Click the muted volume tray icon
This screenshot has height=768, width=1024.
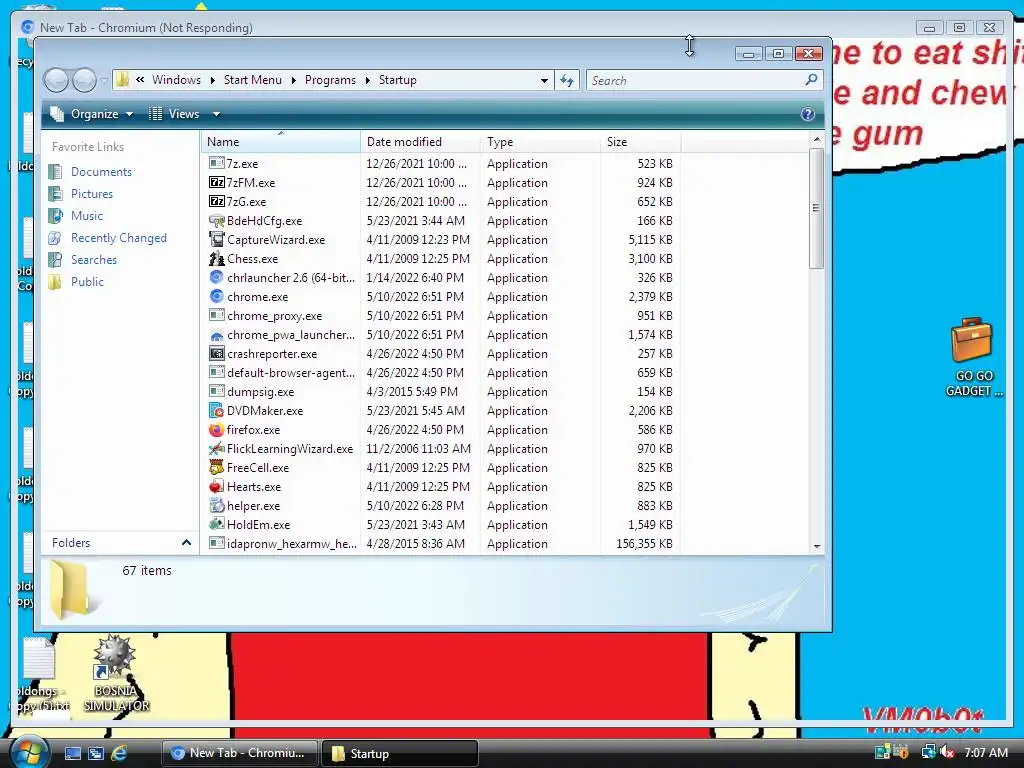coord(946,752)
